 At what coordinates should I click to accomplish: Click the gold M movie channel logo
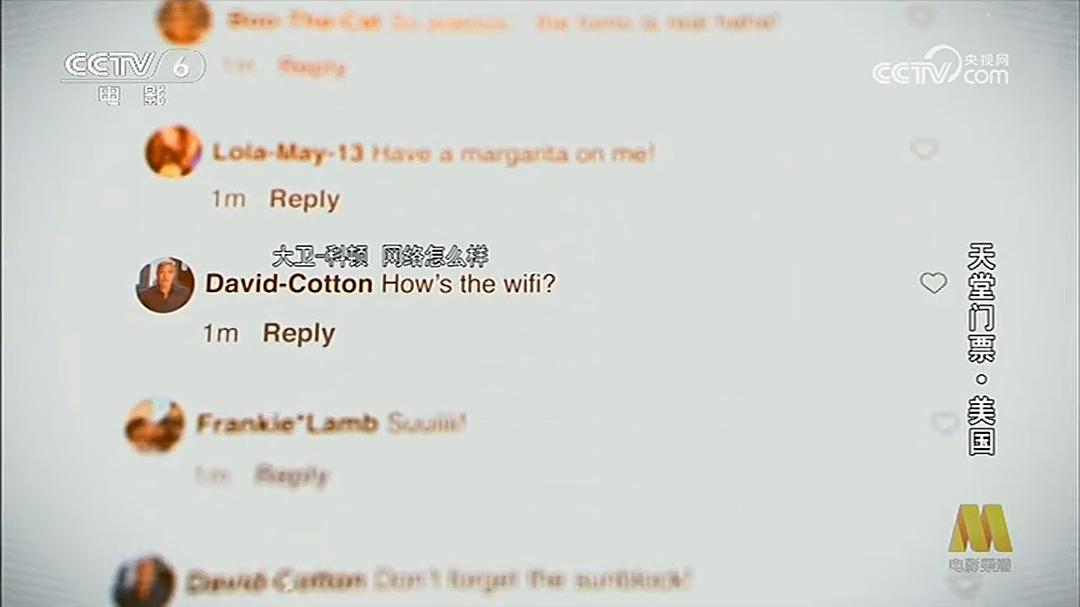click(981, 537)
